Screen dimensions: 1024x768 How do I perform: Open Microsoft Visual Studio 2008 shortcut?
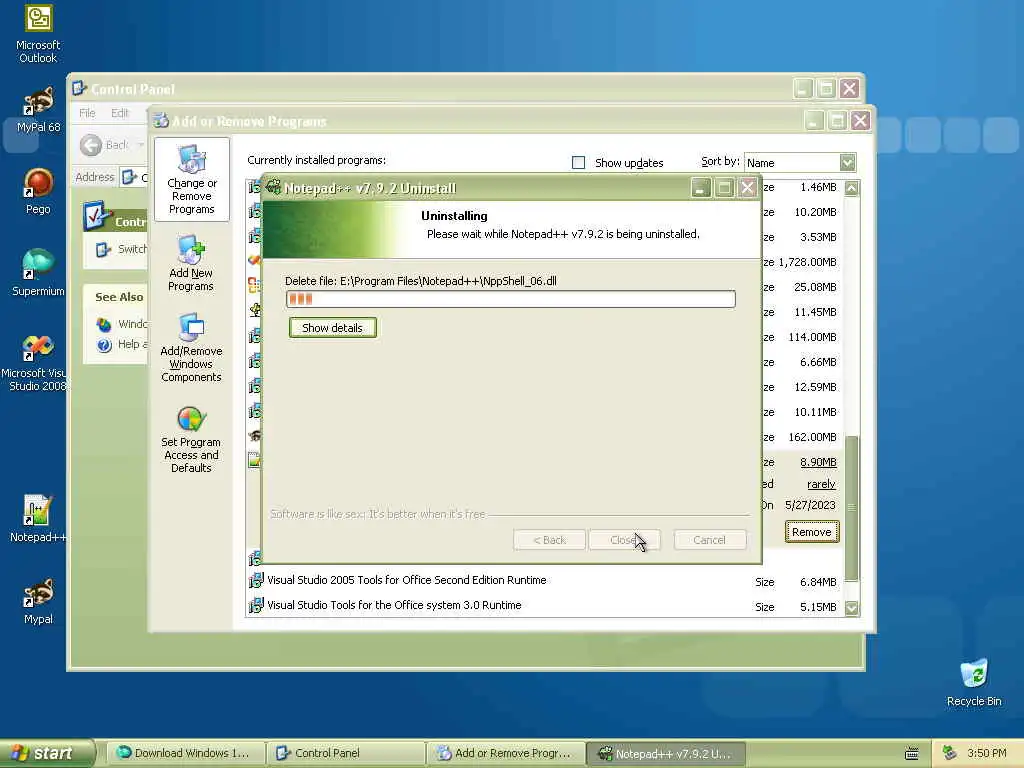(x=36, y=362)
